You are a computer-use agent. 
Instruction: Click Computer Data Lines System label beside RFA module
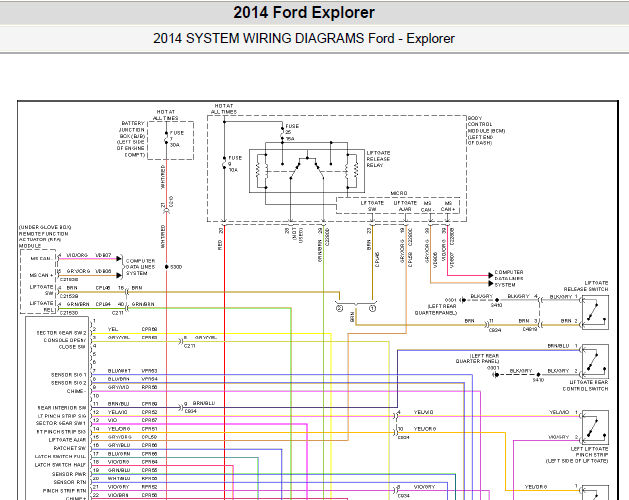coord(140,267)
